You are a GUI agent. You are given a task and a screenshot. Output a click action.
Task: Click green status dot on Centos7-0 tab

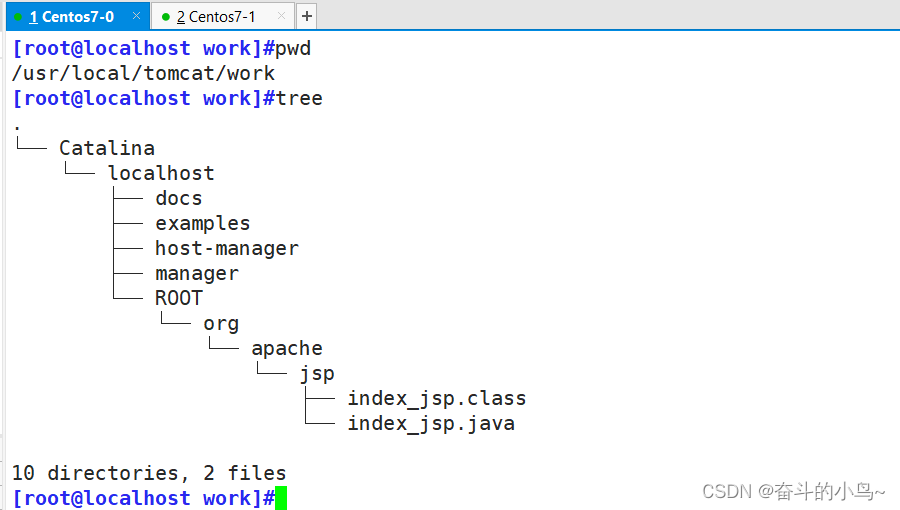pyautogui.click(x=18, y=17)
